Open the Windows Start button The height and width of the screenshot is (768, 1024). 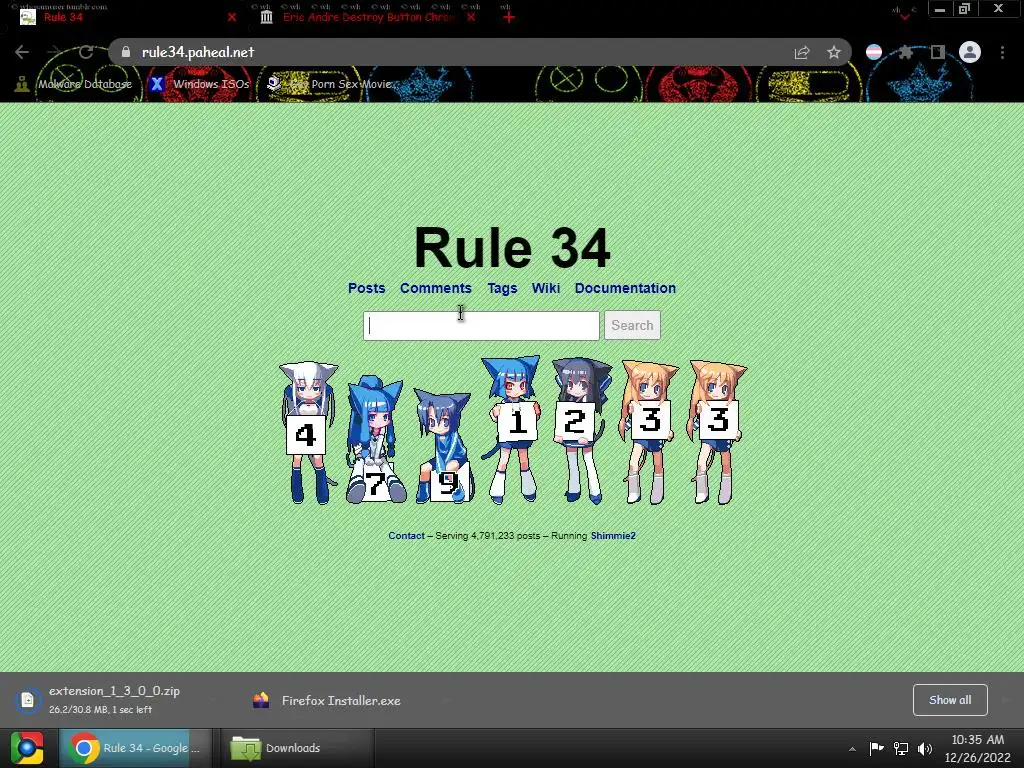coord(27,748)
